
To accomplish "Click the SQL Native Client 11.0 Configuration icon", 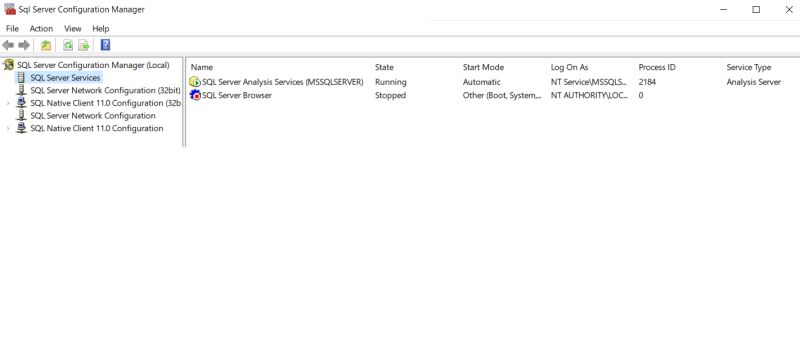I will click(x=21, y=128).
